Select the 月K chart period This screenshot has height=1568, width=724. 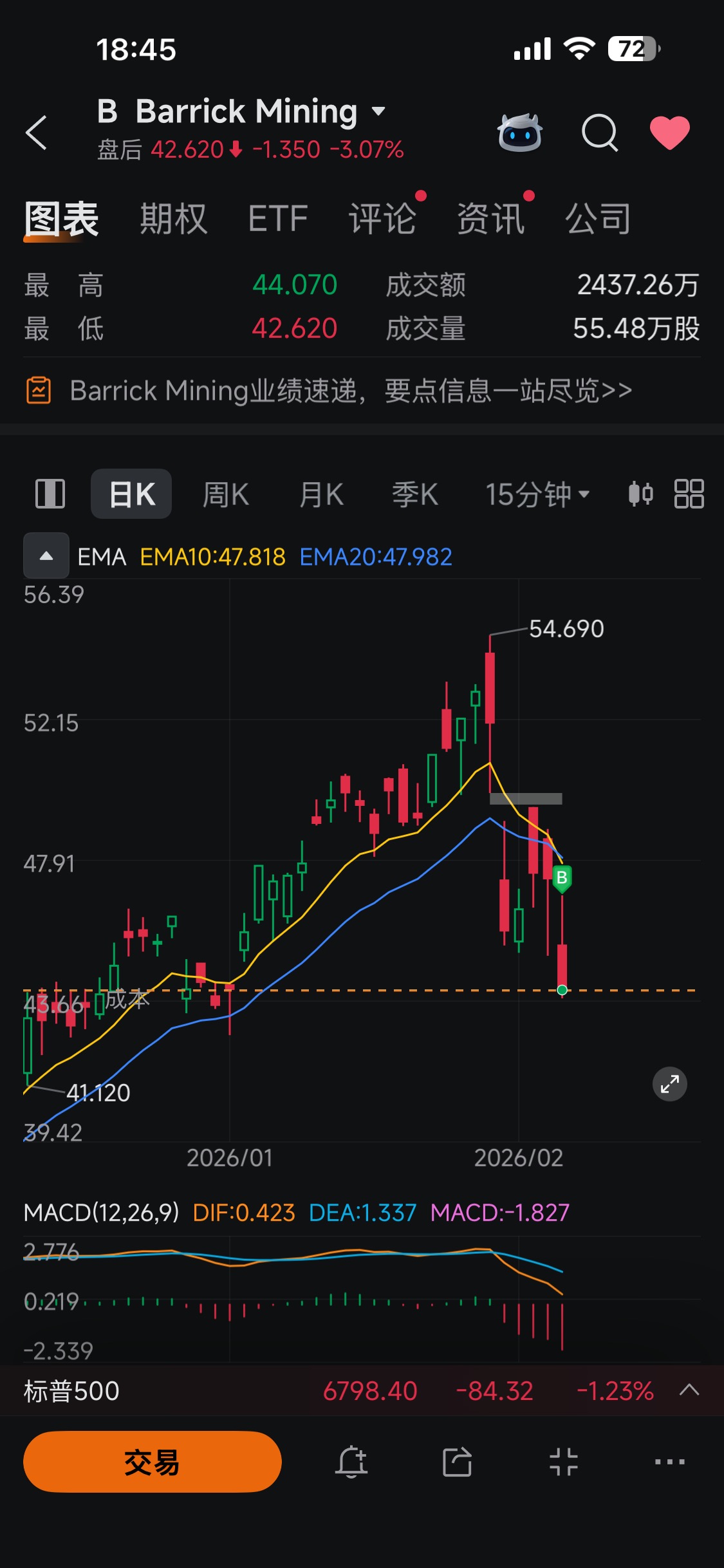[x=321, y=494]
